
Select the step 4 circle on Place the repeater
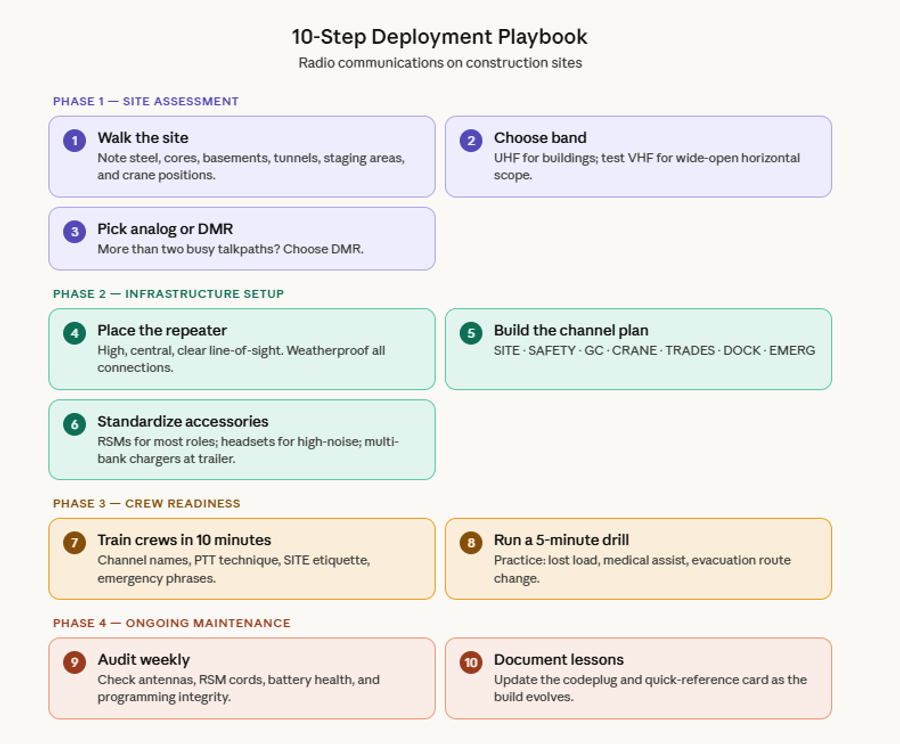tap(73, 332)
